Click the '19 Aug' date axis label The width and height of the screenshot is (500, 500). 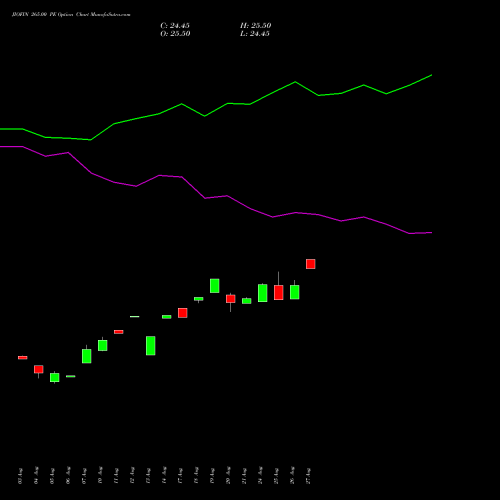[213, 476]
